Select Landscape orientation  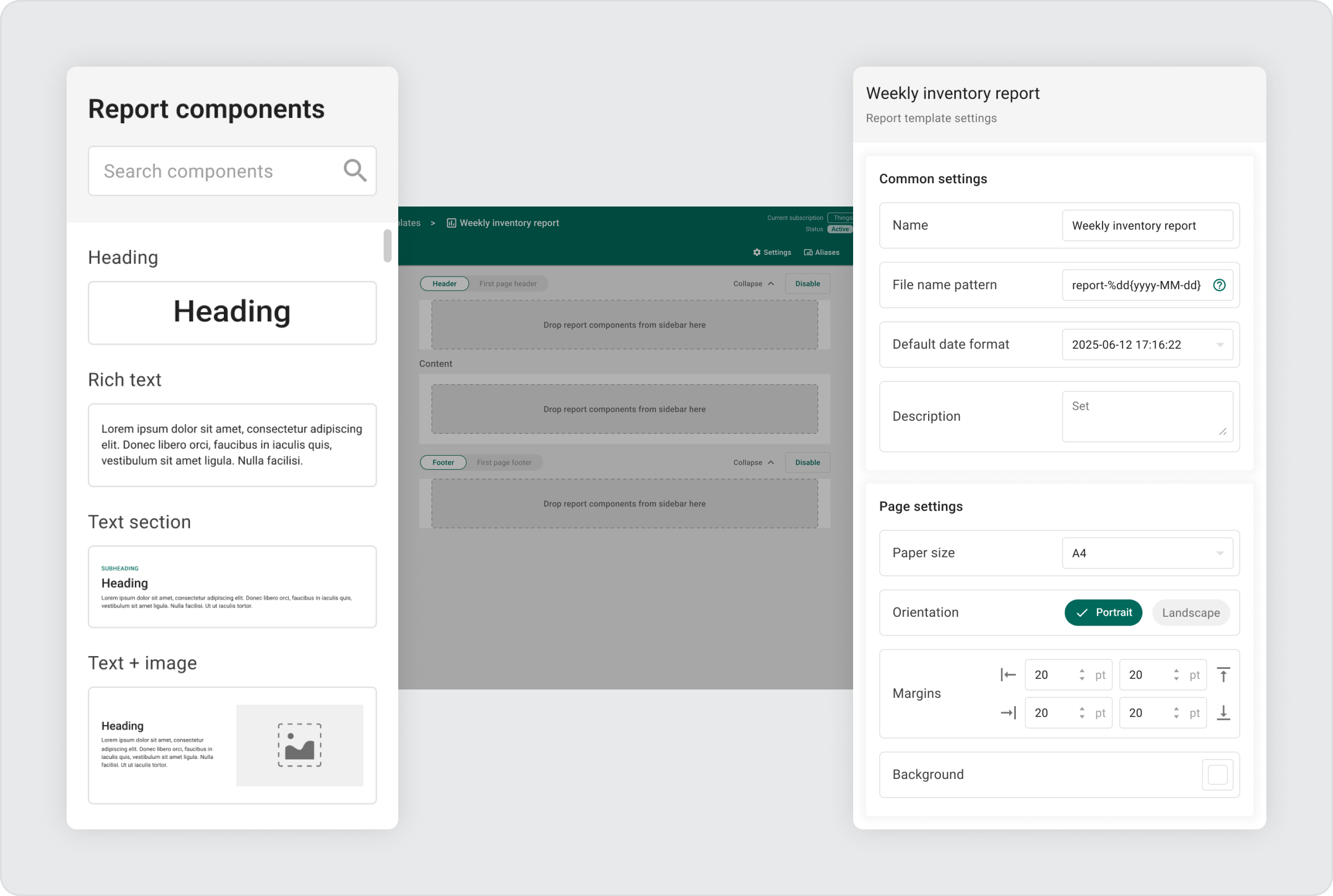1190,612
